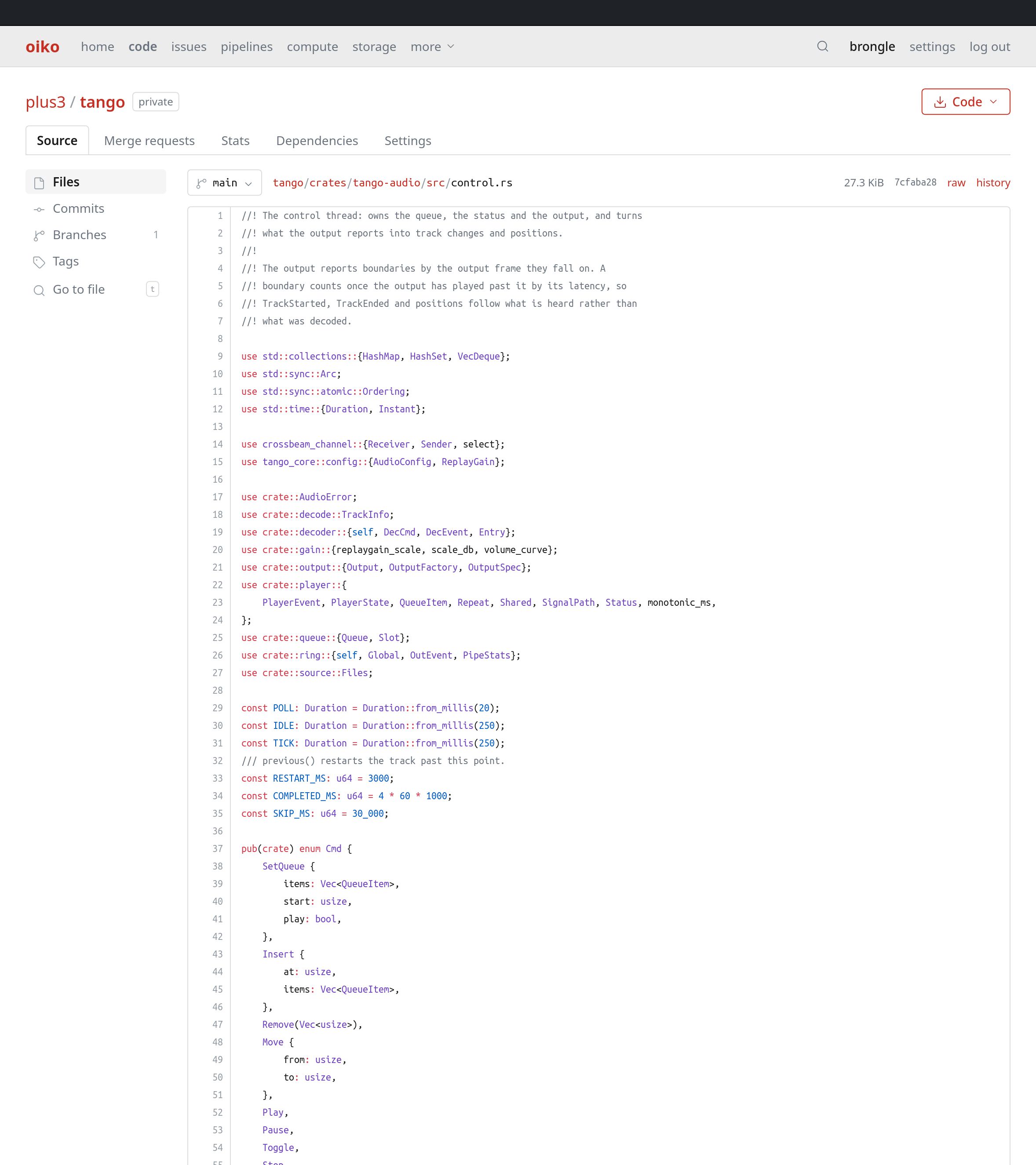
Task: Open the brongle user profile
Action: 872,47
